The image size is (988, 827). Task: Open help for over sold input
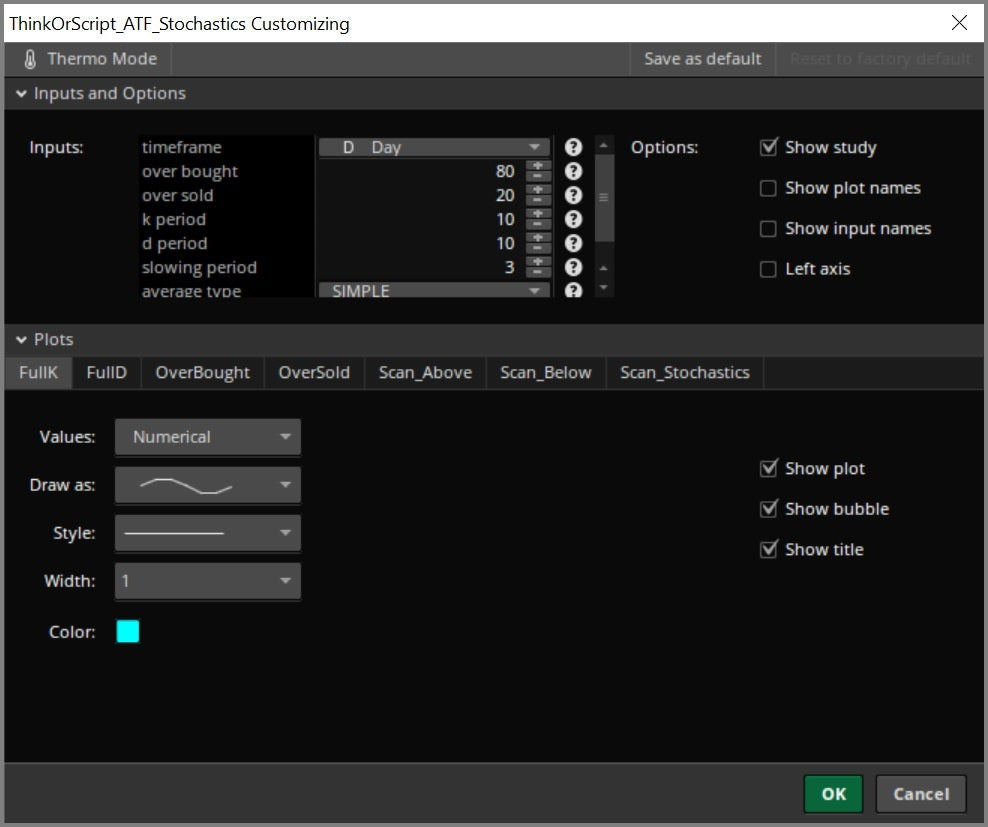pyautogui.click(x=573, y=195)
